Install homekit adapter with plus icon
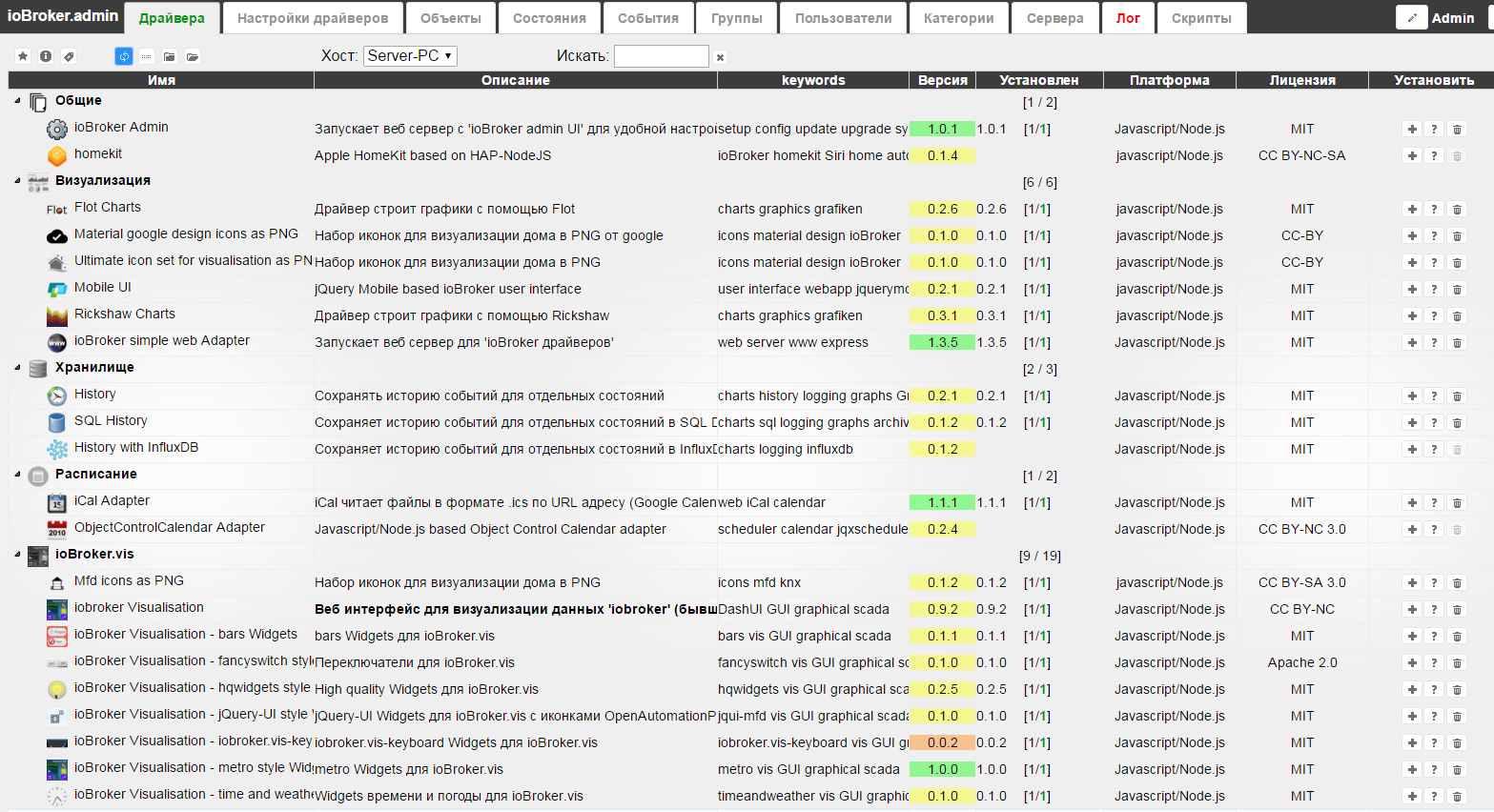This screenshot has width=1494, height=812. 1412,155
